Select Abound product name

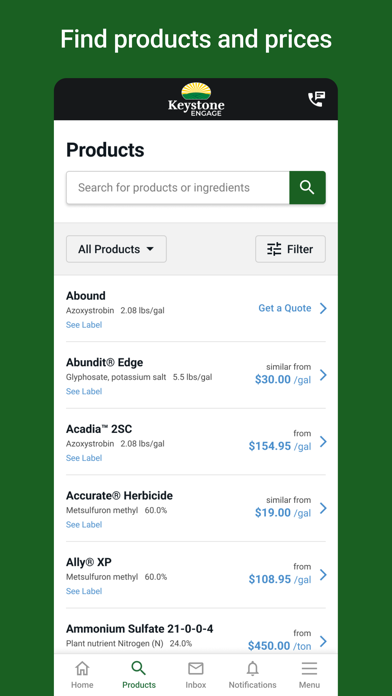coord(86,296)
